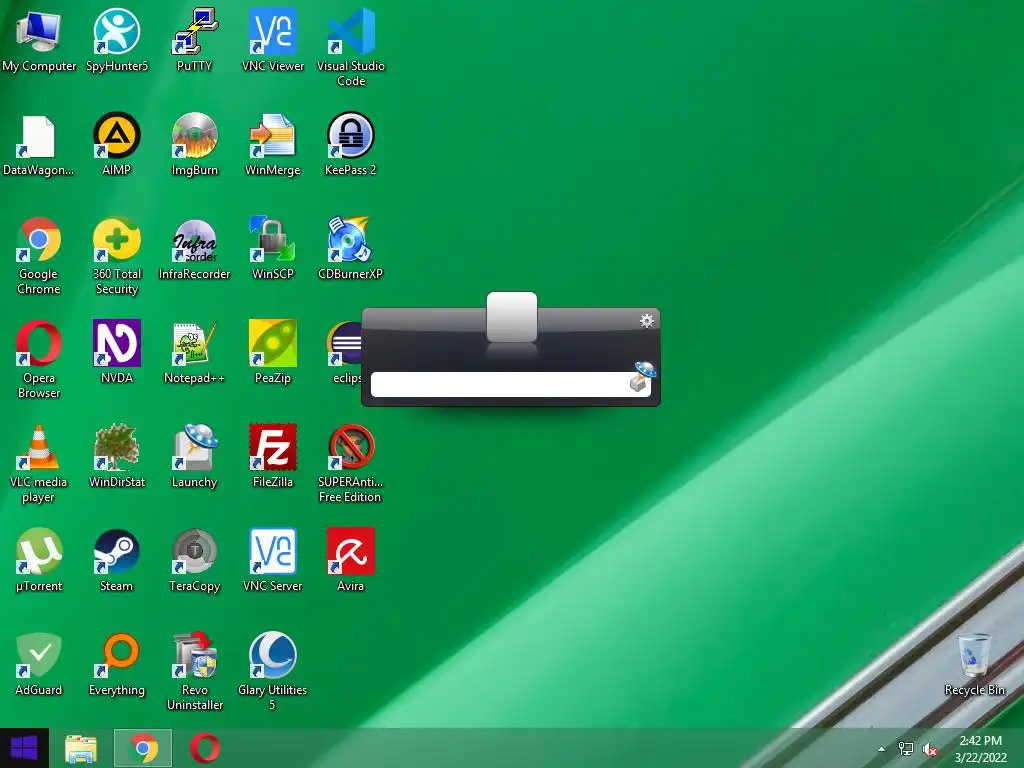The image size is (1024, 768).
Task: Select the CDBurnerXP desktop shortcut
Action: click(351, 248)
